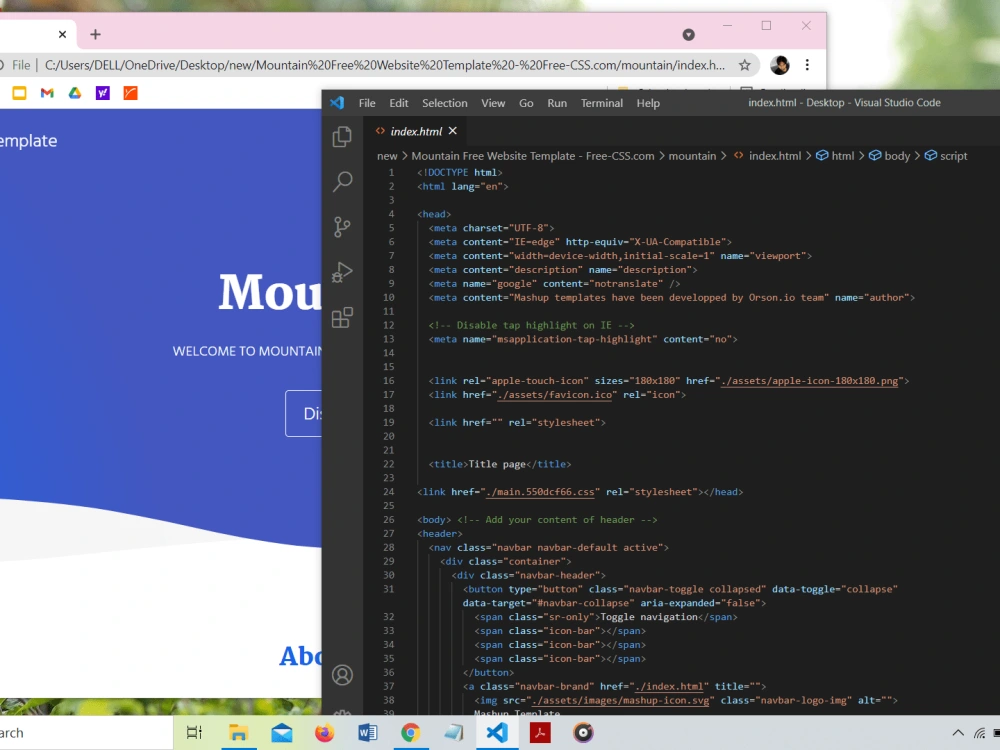
Task: Open the Explorer view in VS Code
Action: [x=342, y=136]
